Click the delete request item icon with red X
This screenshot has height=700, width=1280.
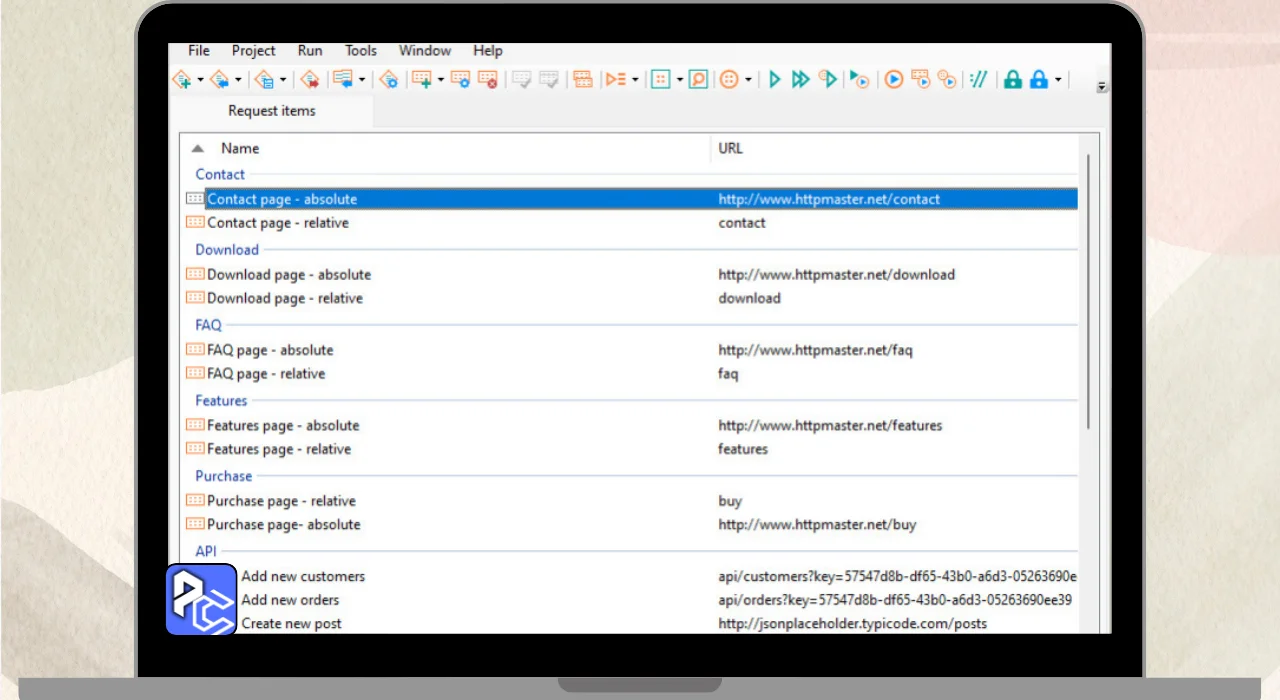pos(487,80)
